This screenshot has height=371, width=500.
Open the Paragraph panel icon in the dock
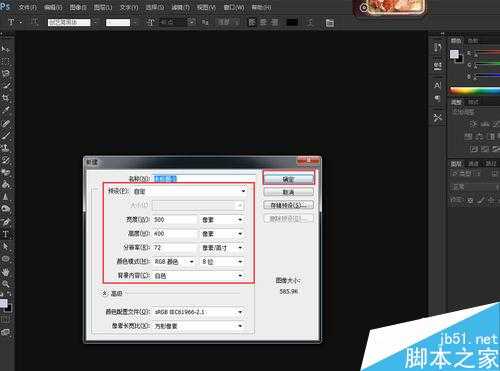[x=437, y=98]
